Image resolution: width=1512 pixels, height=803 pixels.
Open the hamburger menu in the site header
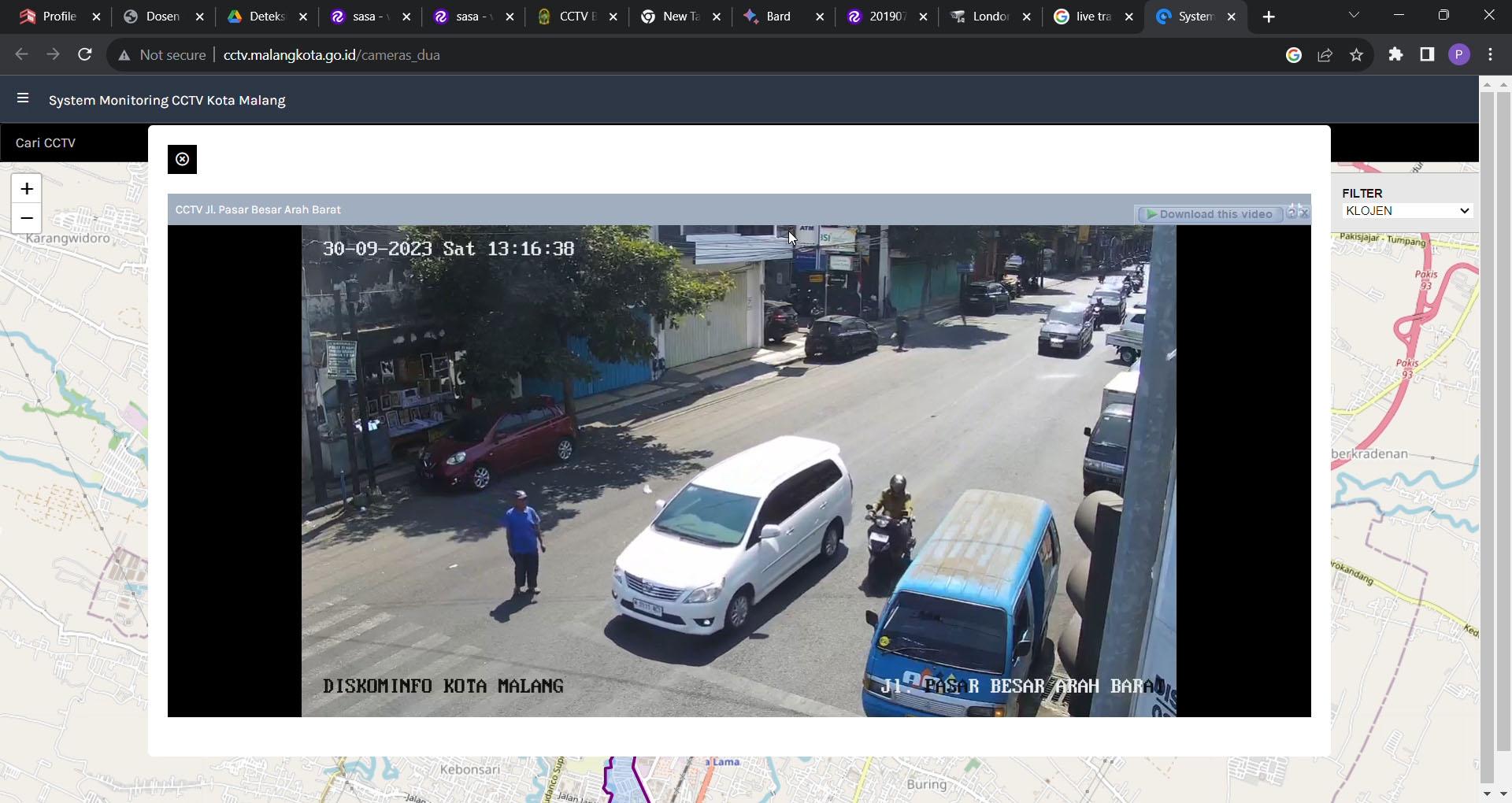coord(23,98)
